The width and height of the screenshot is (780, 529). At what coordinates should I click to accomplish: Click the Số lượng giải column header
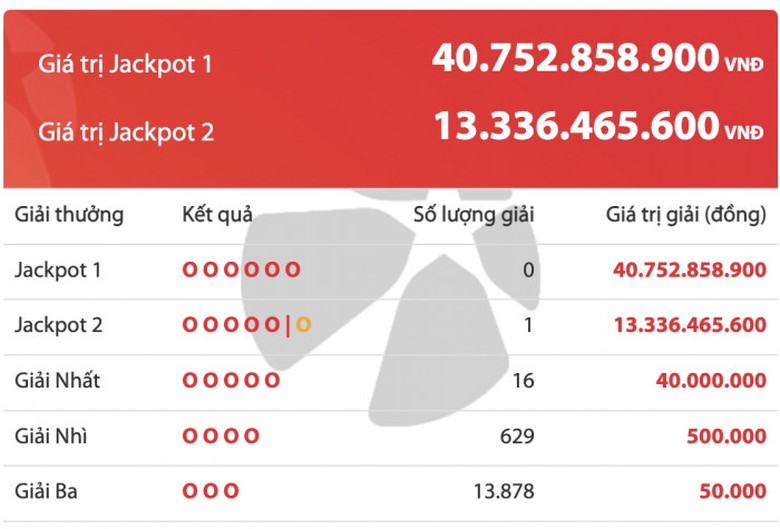pos(475,214)
